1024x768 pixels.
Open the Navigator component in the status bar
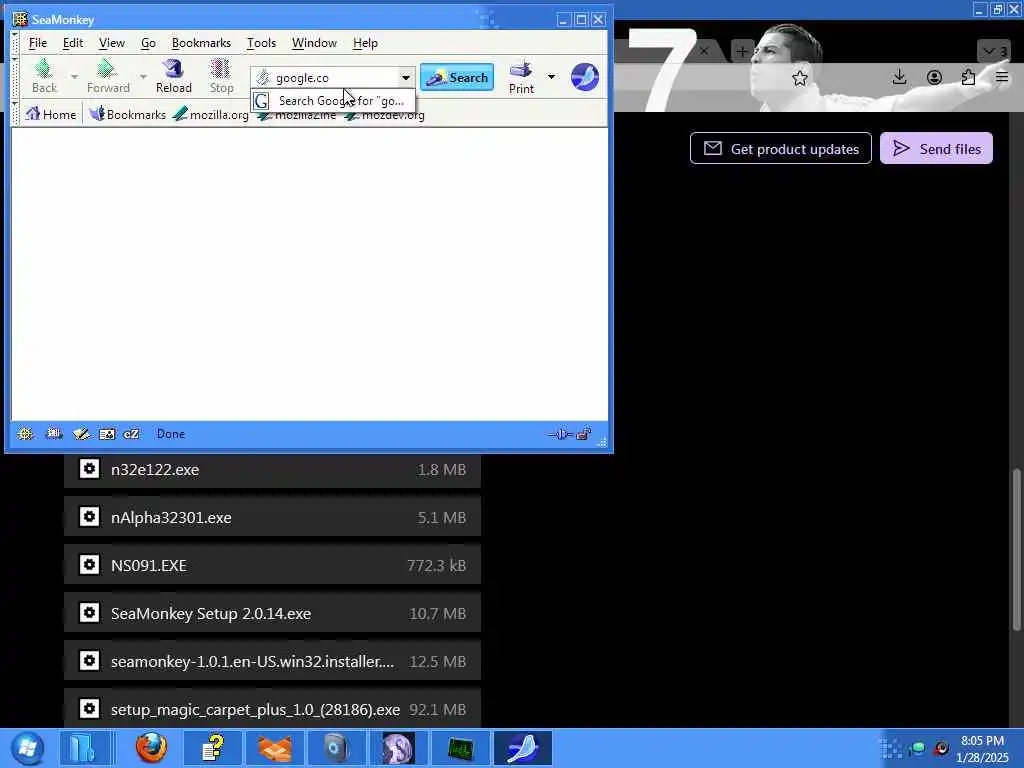click(25, 434)
